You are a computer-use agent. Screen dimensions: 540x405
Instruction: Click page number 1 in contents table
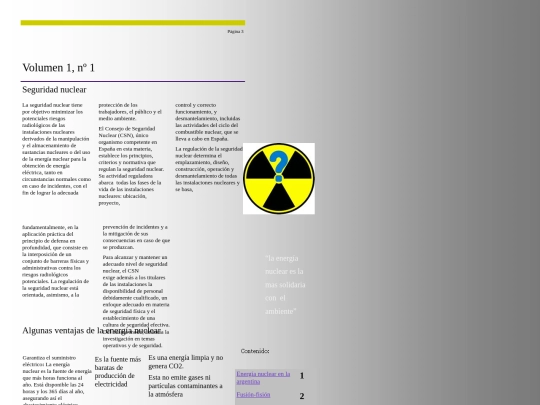point(302,376)
